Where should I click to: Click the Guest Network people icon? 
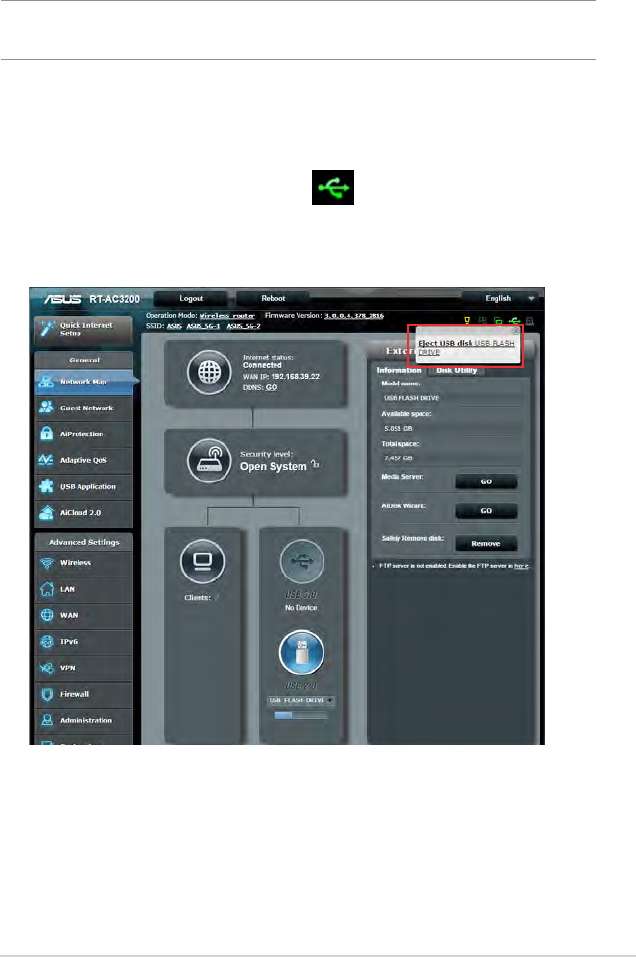point(46,407)
